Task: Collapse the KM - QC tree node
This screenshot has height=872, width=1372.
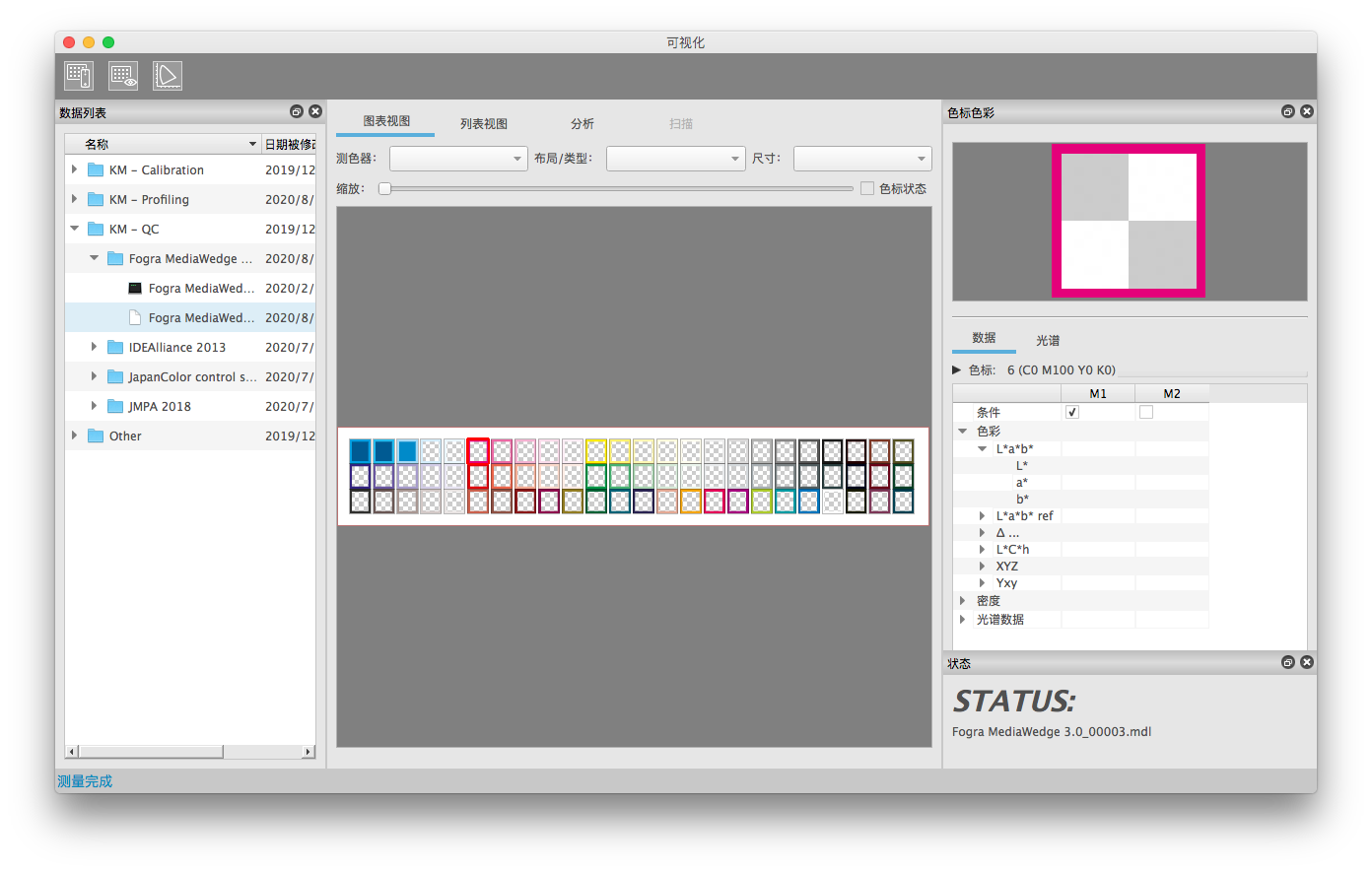Action: [x=74, y=229]
